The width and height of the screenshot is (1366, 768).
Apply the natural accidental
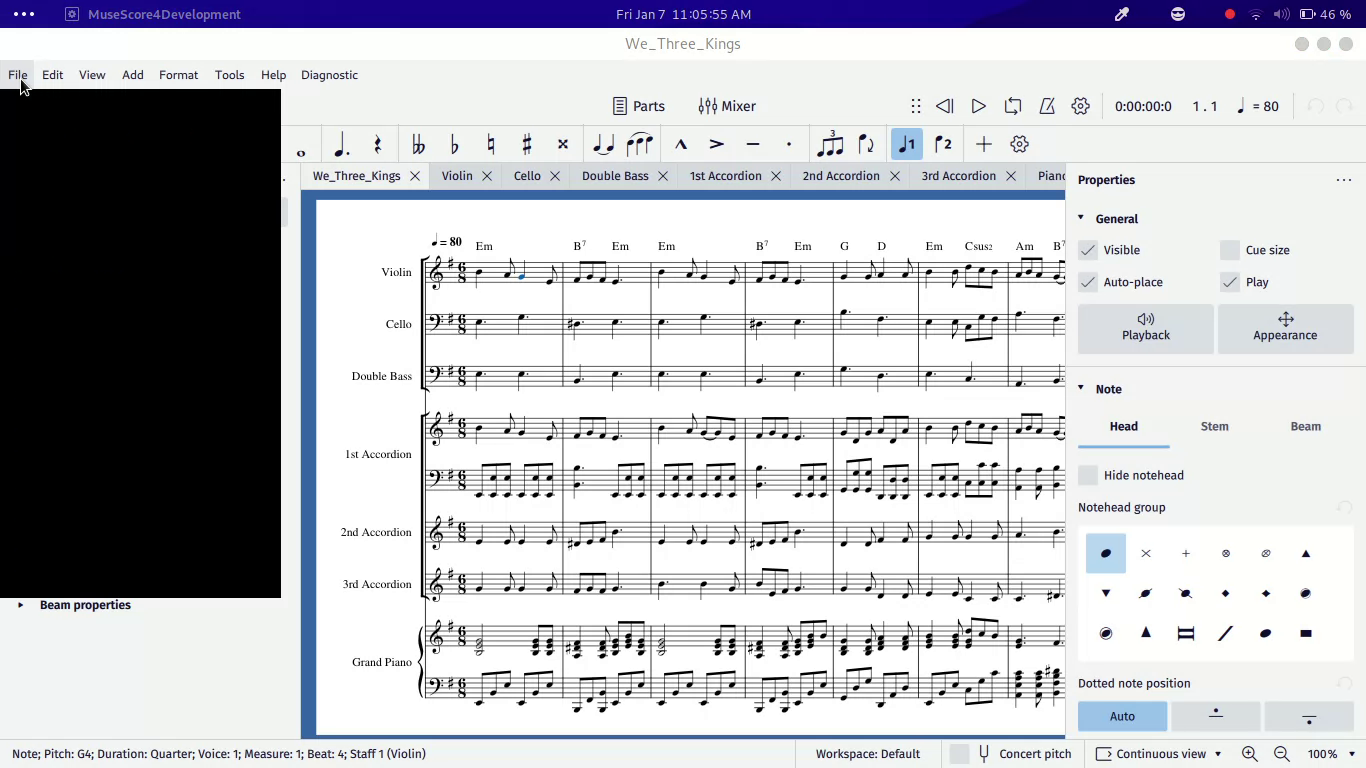tap(491, 145)
